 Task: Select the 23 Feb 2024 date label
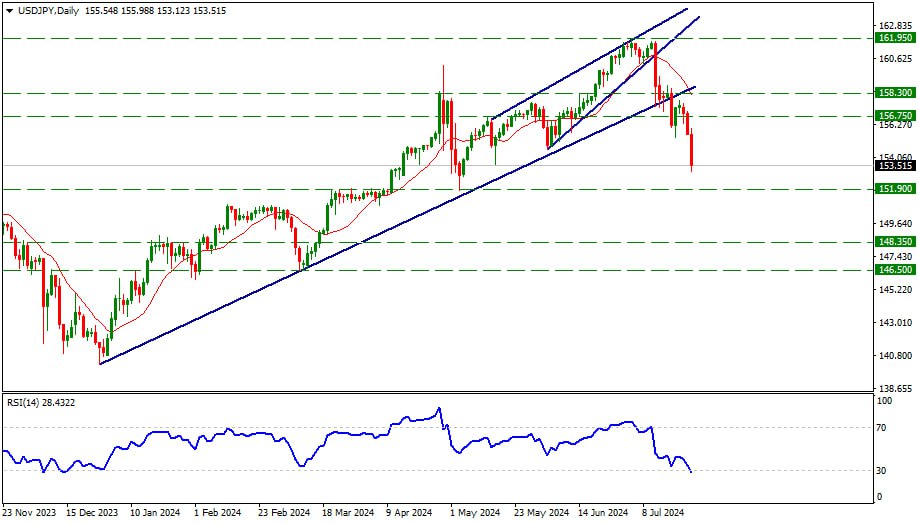tap(284, 513)
